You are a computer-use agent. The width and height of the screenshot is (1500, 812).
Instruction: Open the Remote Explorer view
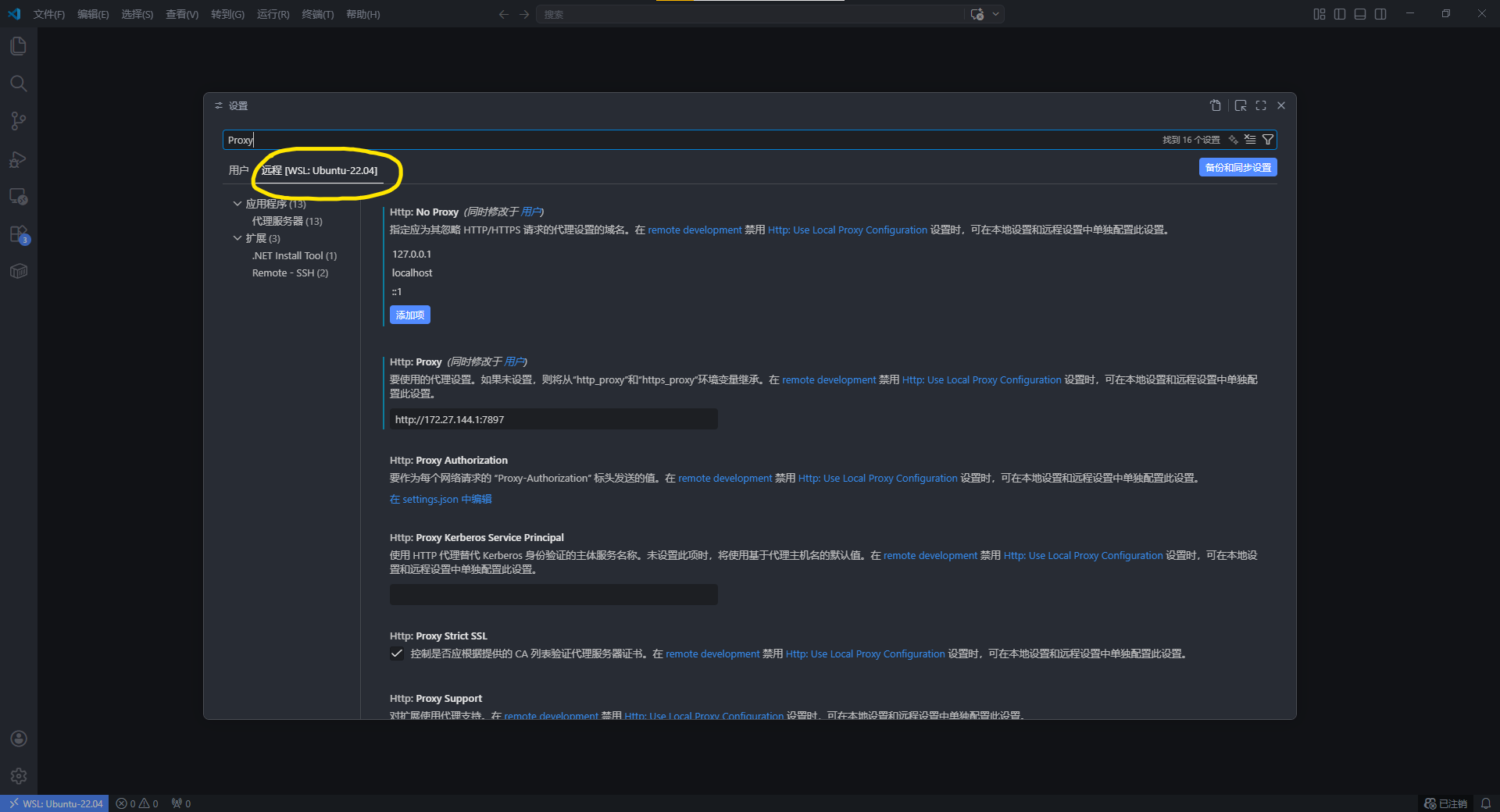pyautogui.click(x=19, y=197)
